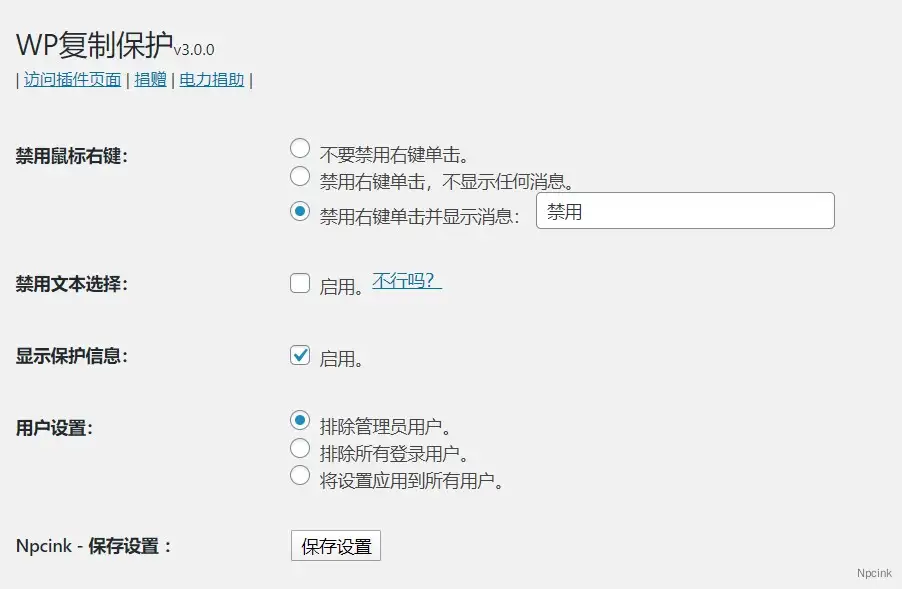Select 禁用右键单击并显示消息 radio button

299,212
